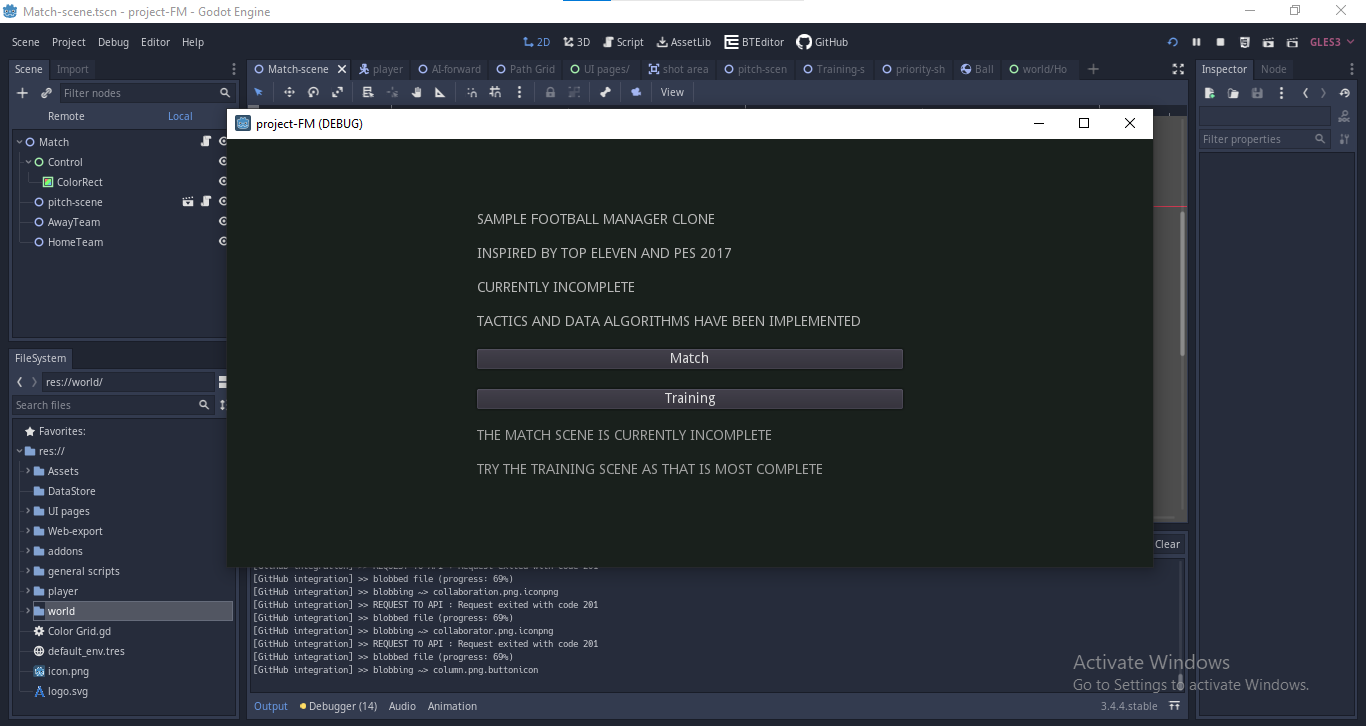
Task: Switch to the Training-s scene tab
Action: pos(833,69)
